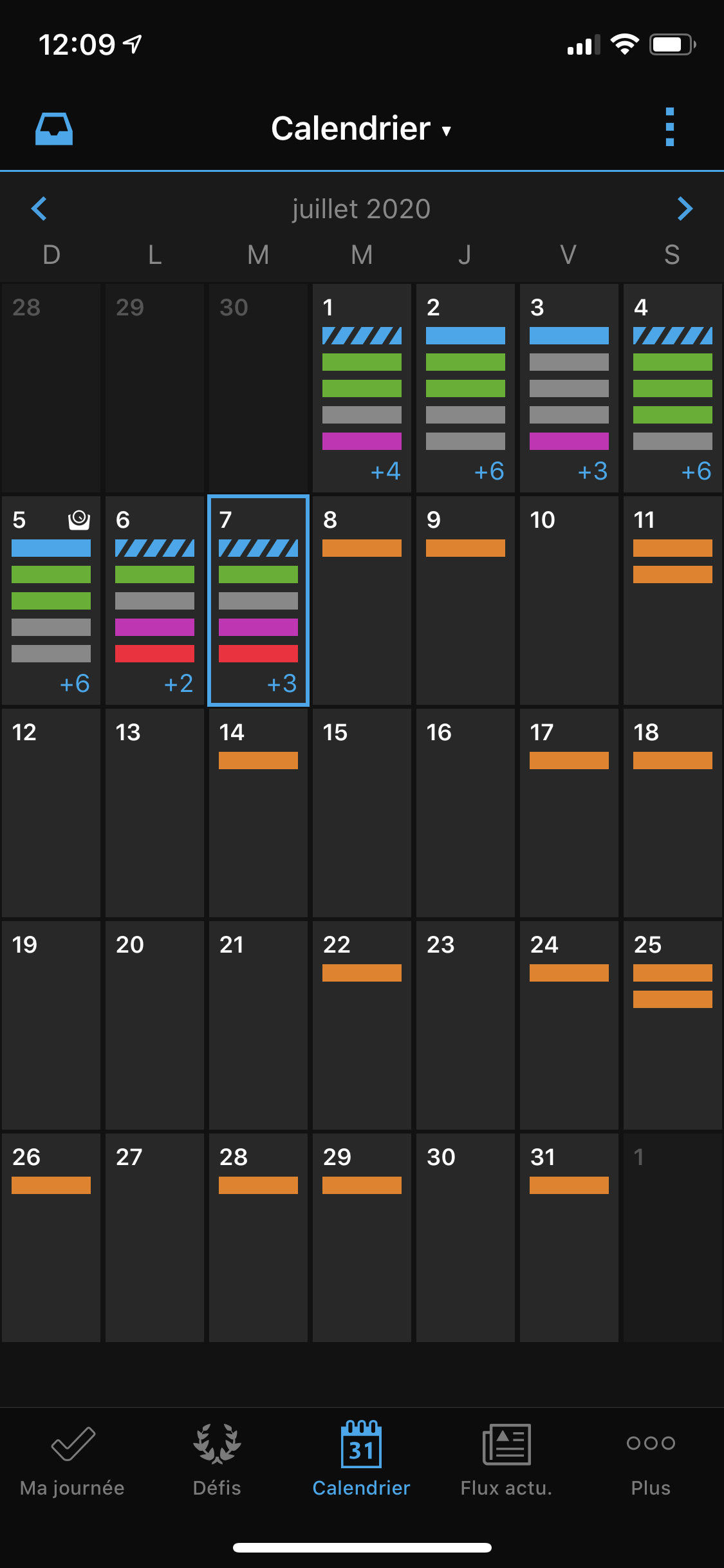Image resolution: width=724 pixels, height=1568 pixels.
Task: Go to previous month with left chevron
Action: click(x=39, y=209)
